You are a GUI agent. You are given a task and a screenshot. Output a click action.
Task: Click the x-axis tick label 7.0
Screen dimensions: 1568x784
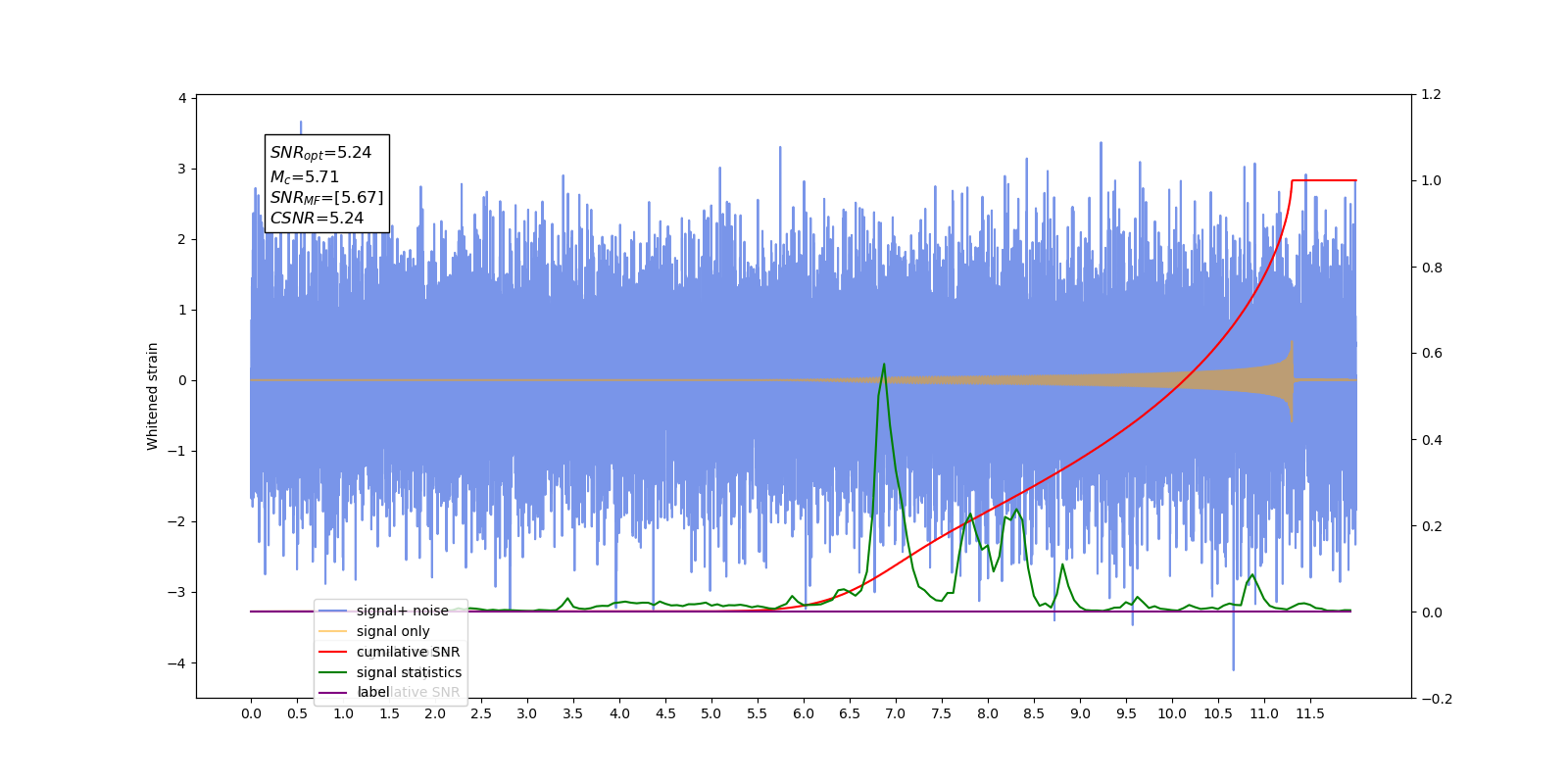point(896,713)
